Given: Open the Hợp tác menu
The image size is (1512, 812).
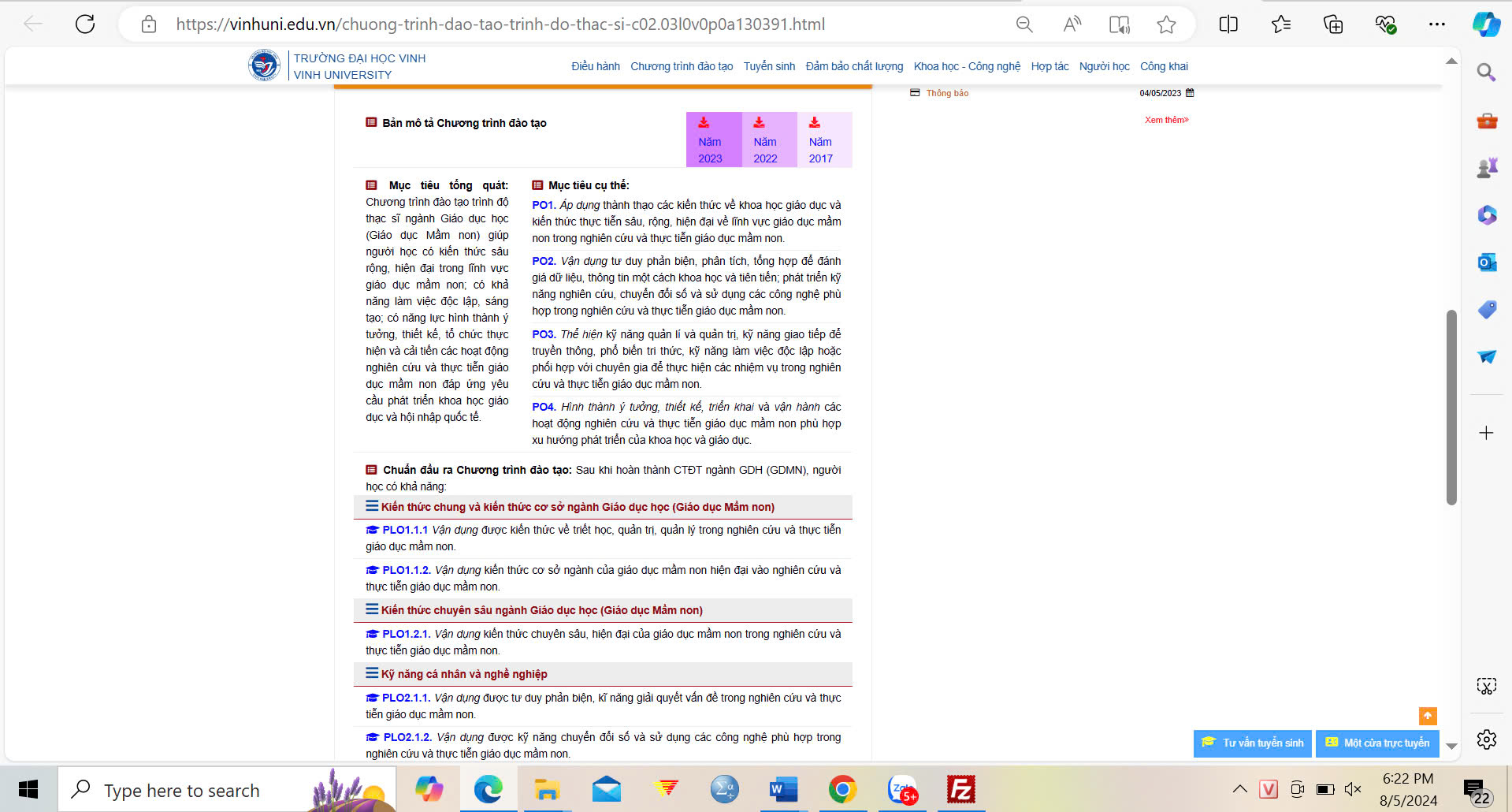Looking at the screenshot, I should pos(1049,66).
